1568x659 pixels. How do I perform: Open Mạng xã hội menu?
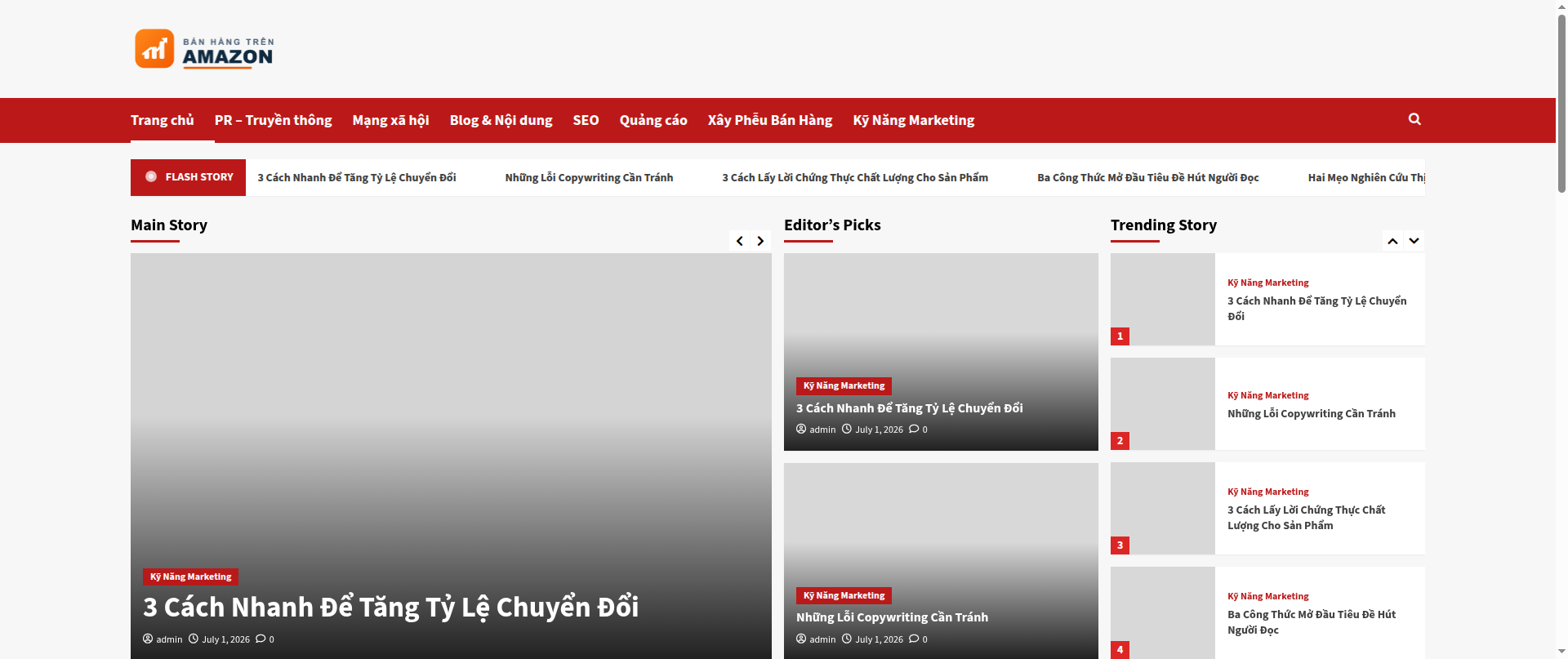[390, 120]
